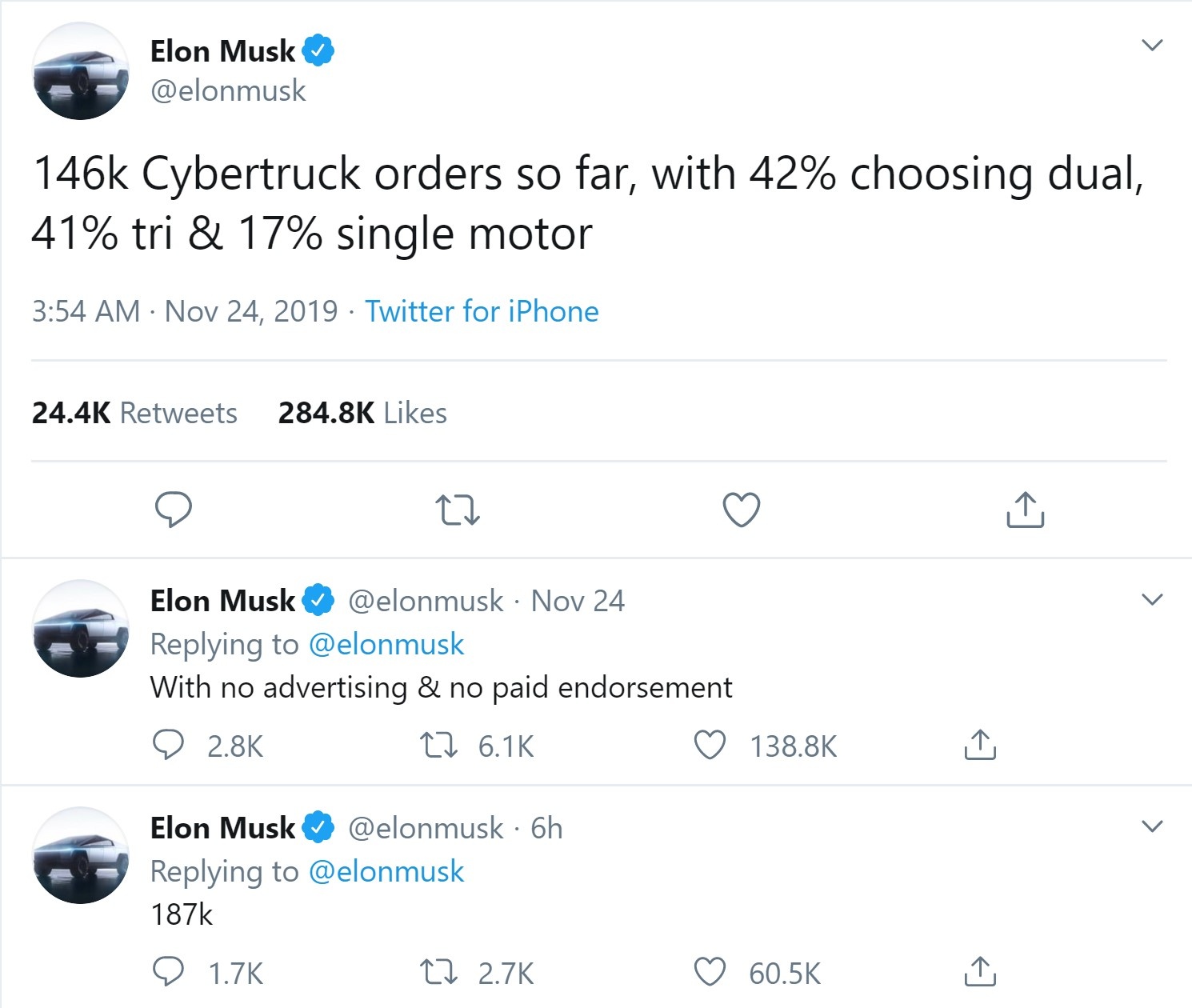
Task: View the 24.4K Retweets list
Action: (x=134, y=412)
